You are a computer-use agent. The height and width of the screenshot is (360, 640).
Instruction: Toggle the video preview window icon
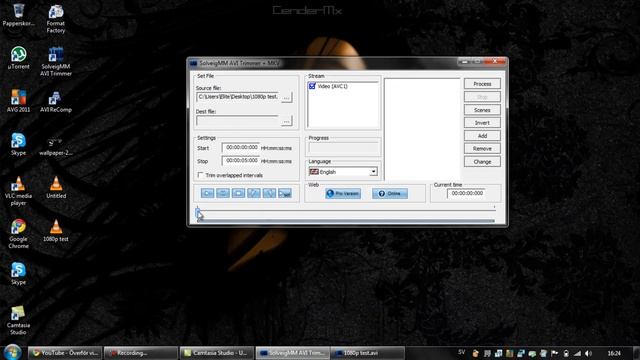coord(285,193)
